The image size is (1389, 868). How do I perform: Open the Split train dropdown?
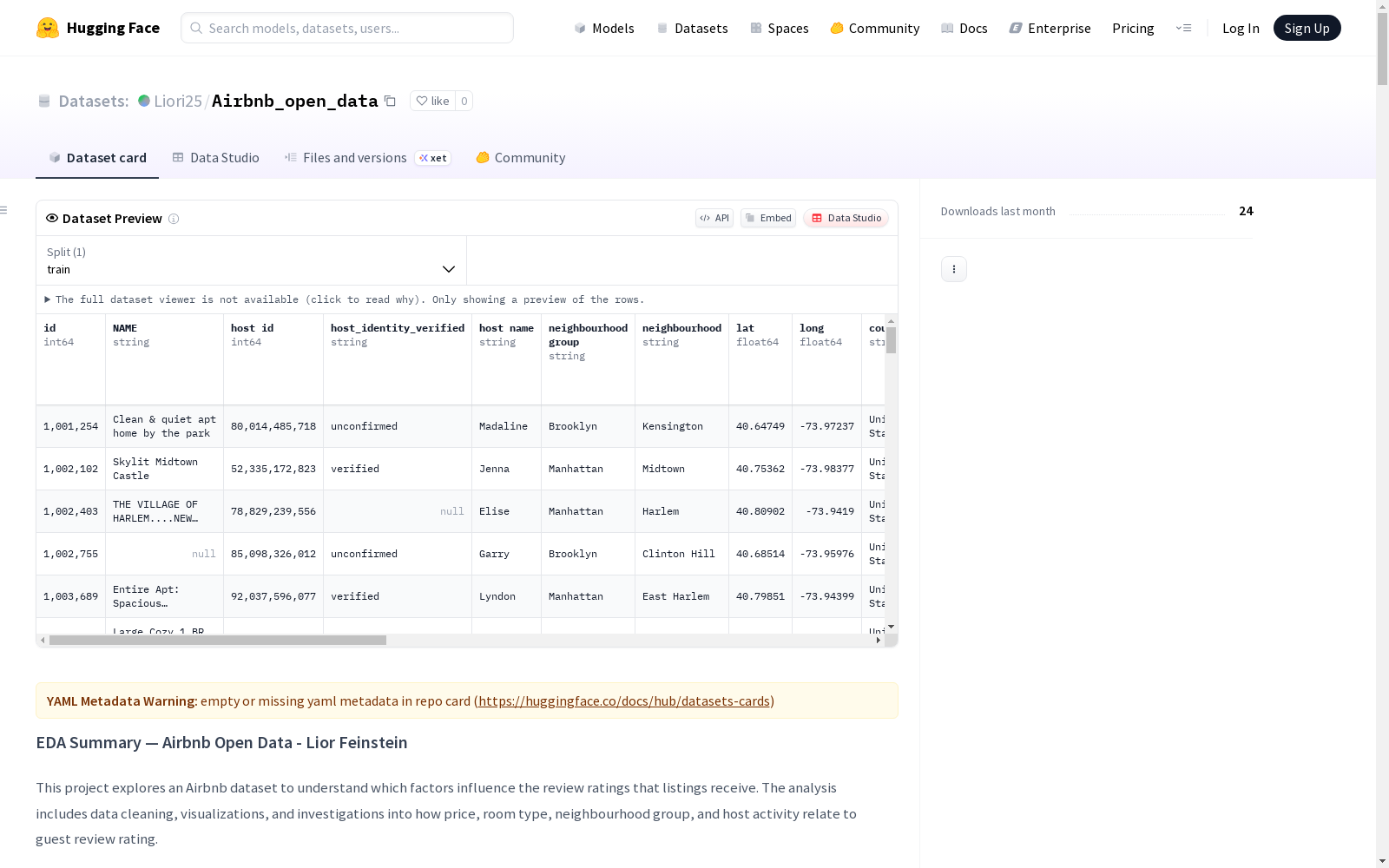pos(251,260)
